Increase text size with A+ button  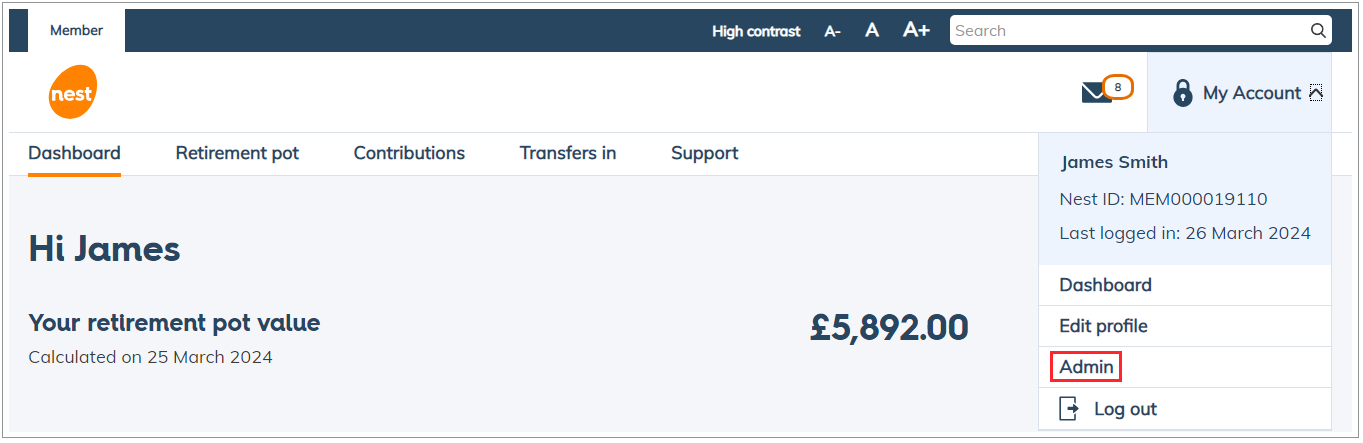pyautogui.click(x=916, y=30)
